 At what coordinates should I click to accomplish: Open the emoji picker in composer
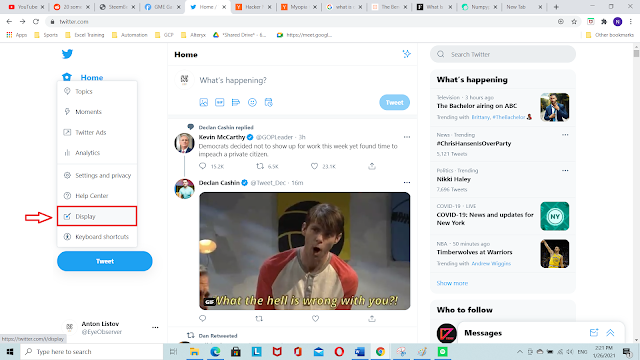(x=252, y=102)
